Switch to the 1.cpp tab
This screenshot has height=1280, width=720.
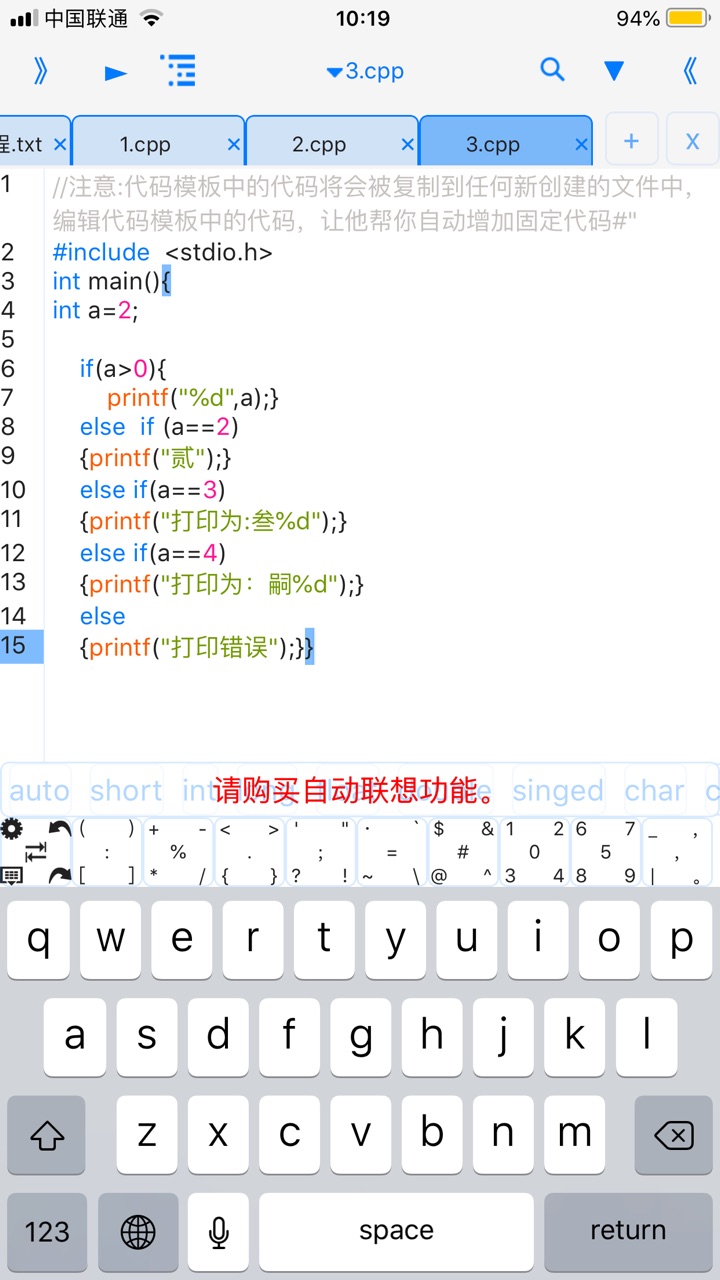[x=146, y=144]
